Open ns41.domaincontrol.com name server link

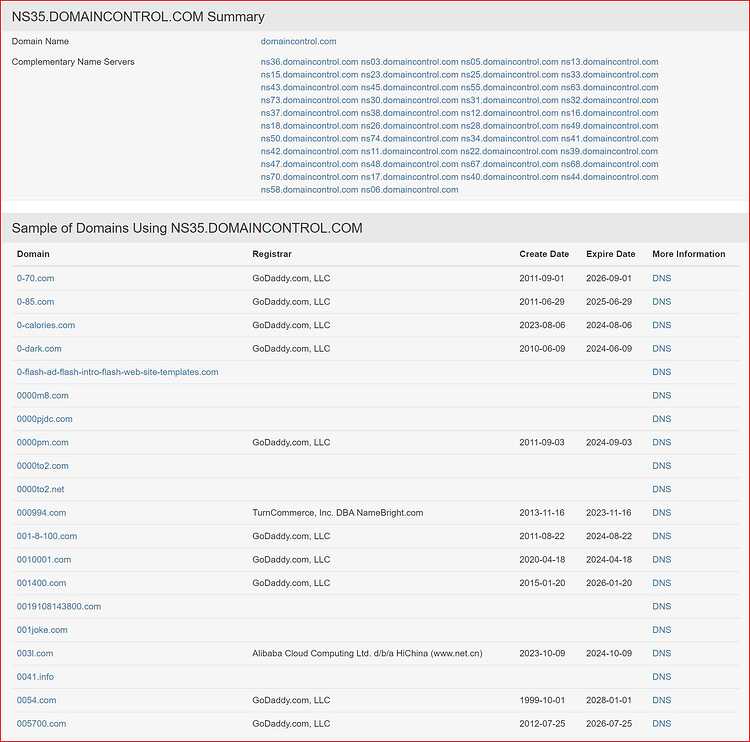(x=609, y=138)
